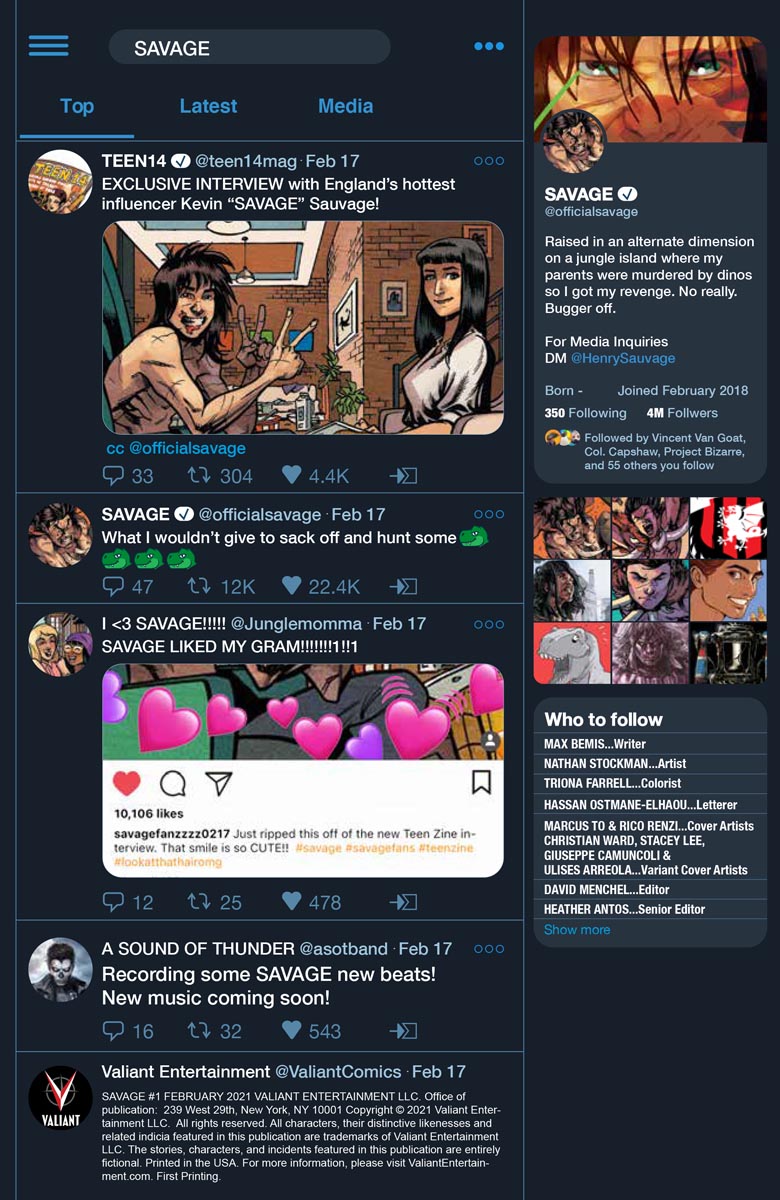The width and height of the screenshot is (780, 1200).
Task: Tap the Instagram heart in embedded post
Action: pos(127,783)
